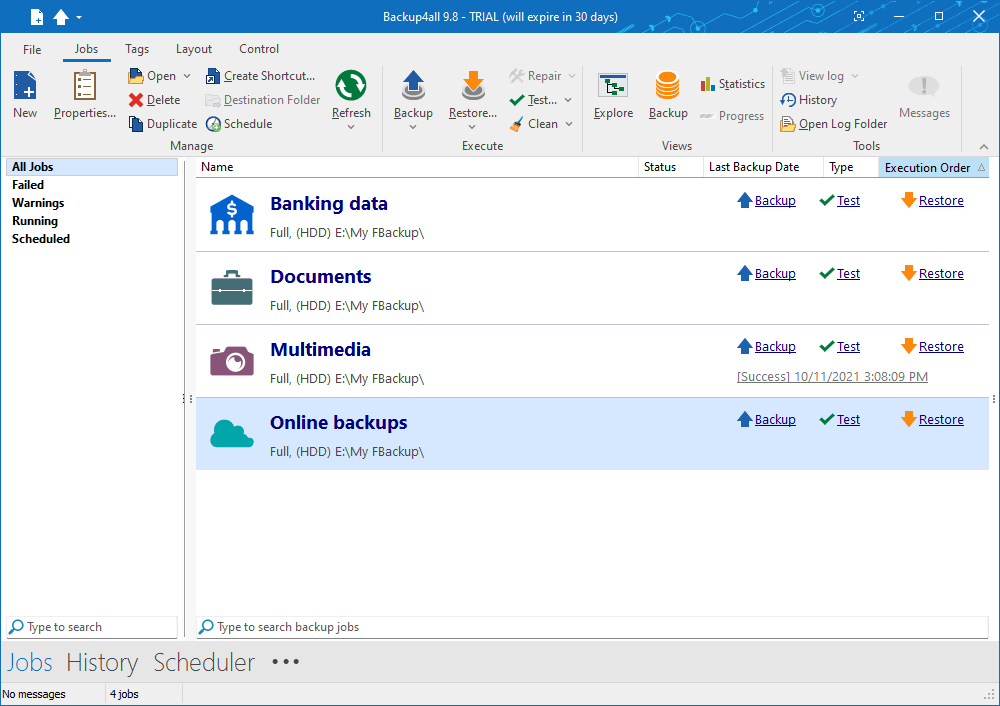
Task: Click Test in the Execute group
Action: click(x=534, y=100)
